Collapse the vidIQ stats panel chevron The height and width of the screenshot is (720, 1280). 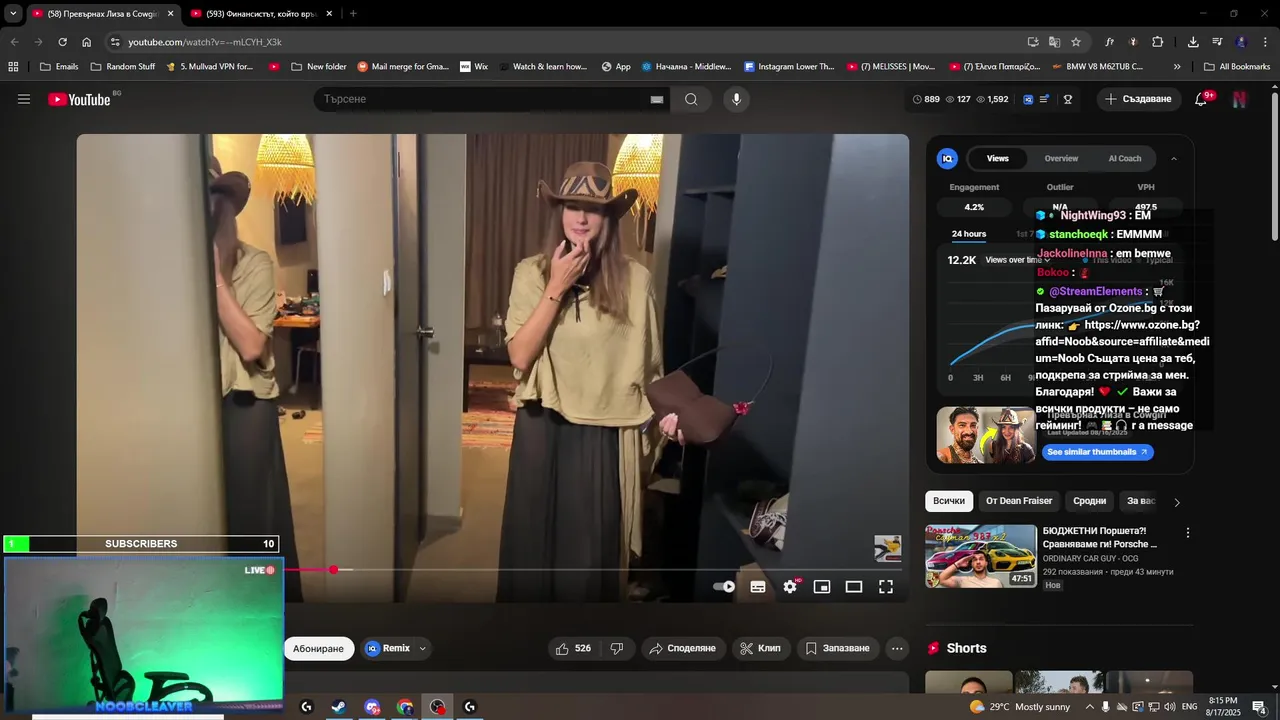[1174, 158]
